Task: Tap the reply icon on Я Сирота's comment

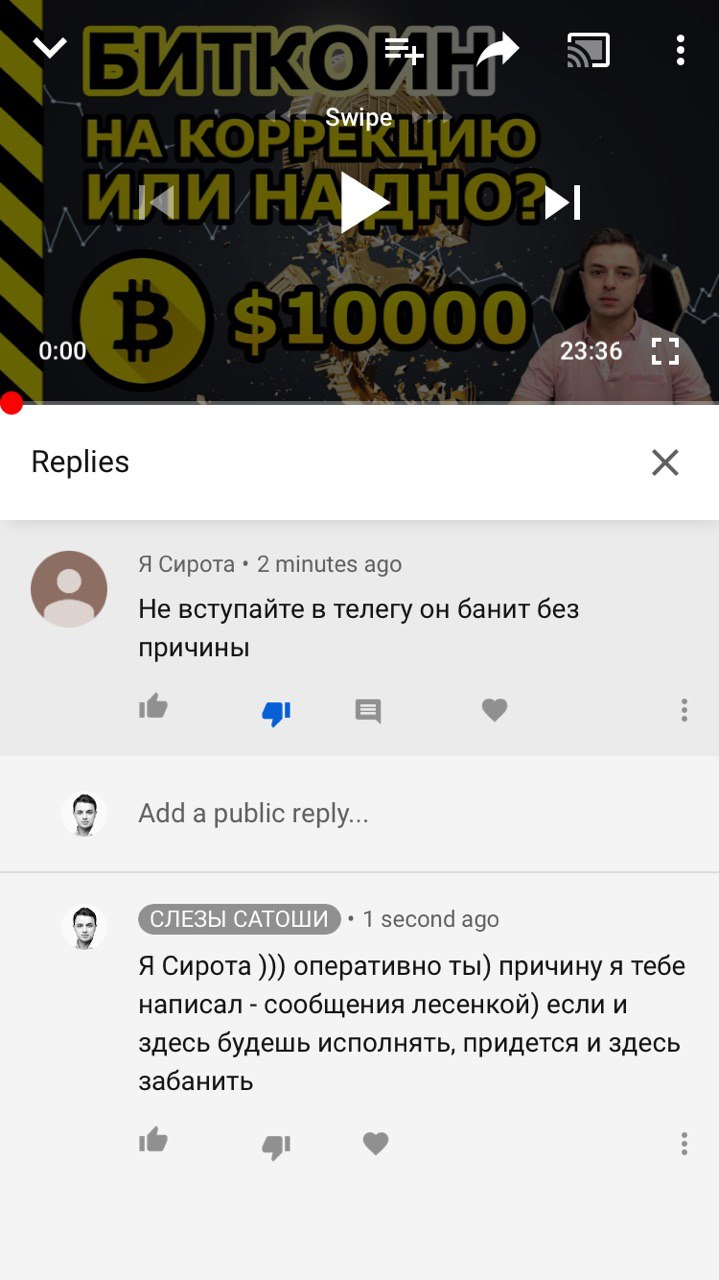Action: 368,711
